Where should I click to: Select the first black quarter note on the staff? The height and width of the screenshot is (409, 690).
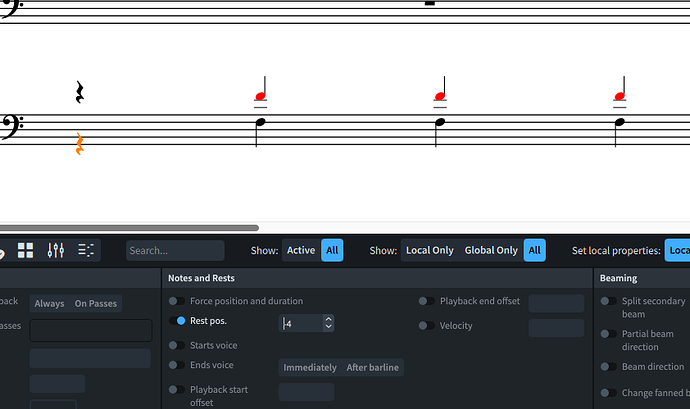pyautogui.click(x=261, y=122)
